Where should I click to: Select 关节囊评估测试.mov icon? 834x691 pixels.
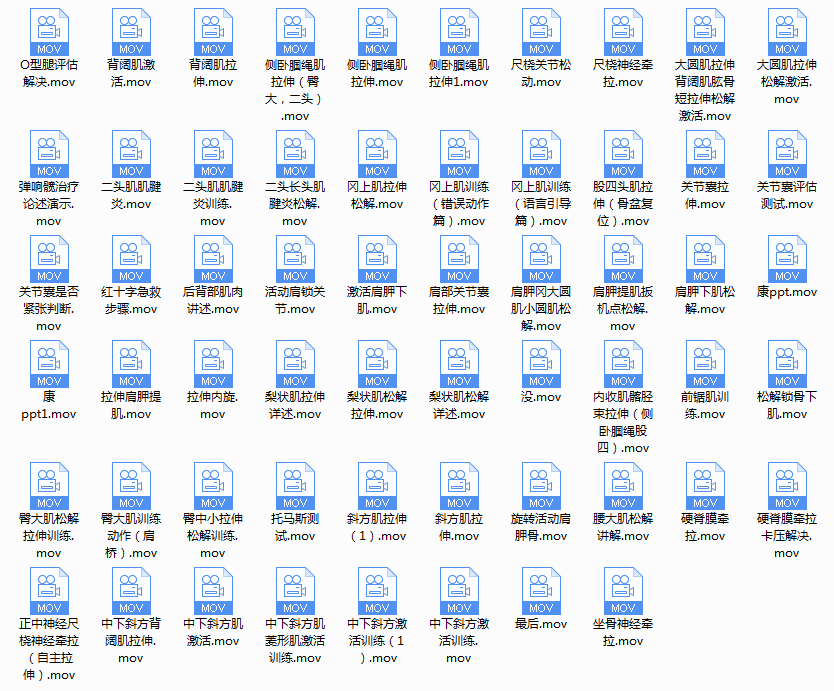click(x=787, y=154)
